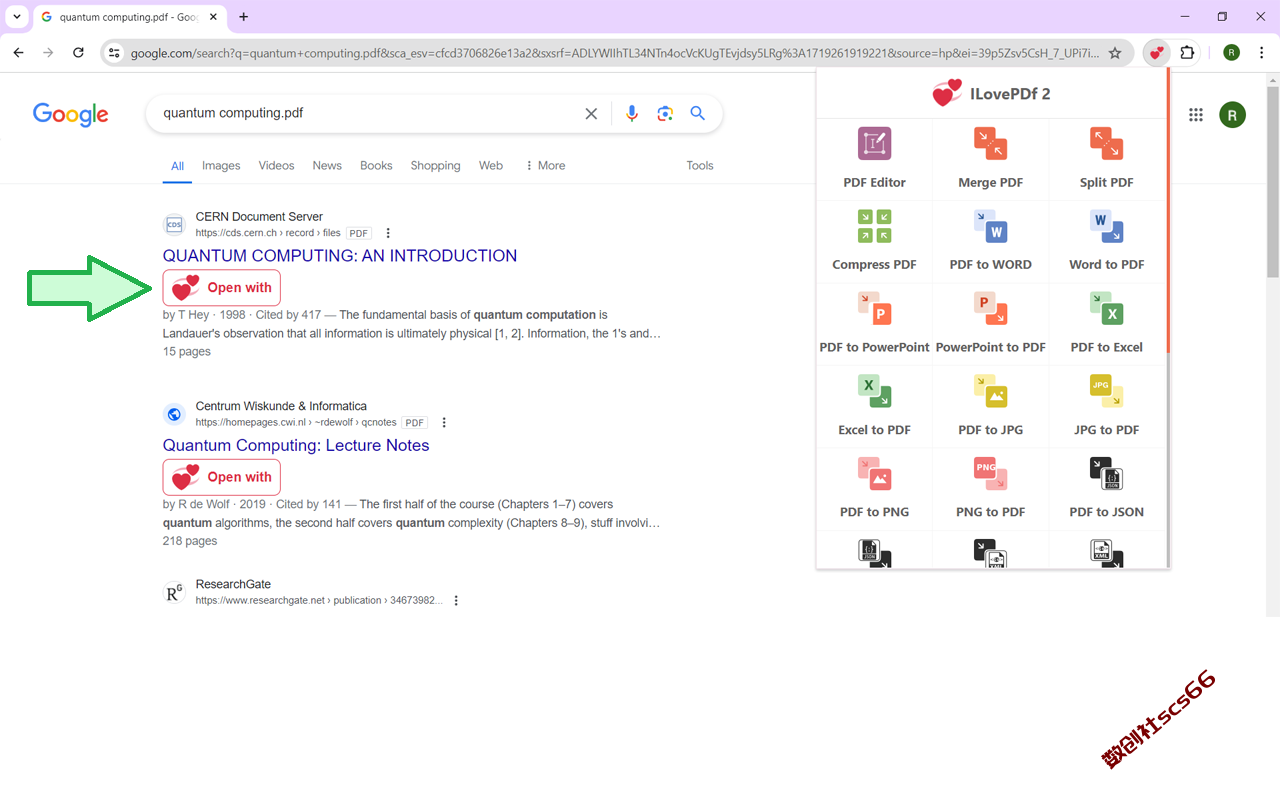Switch to the Books tab
The image size is (1280, 800).
[x=376, y=166]
